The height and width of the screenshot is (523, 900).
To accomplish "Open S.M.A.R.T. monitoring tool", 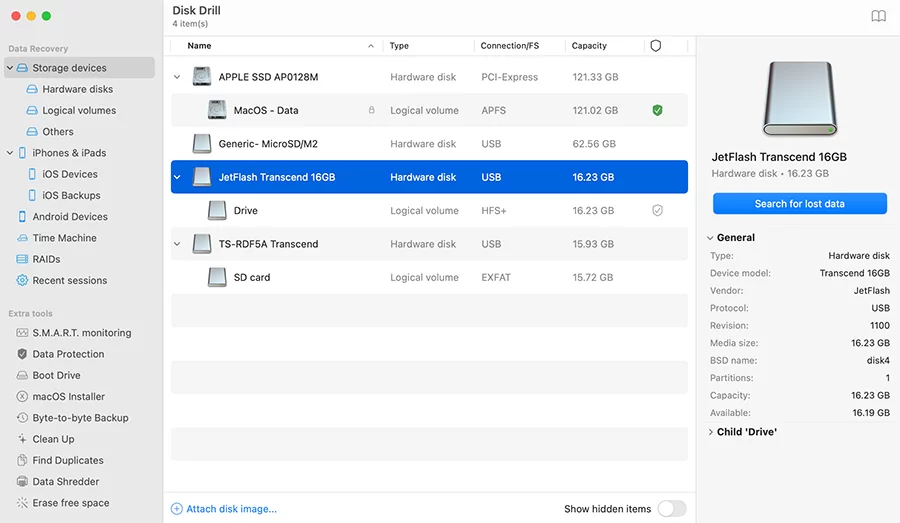I will tap(74, 333).
